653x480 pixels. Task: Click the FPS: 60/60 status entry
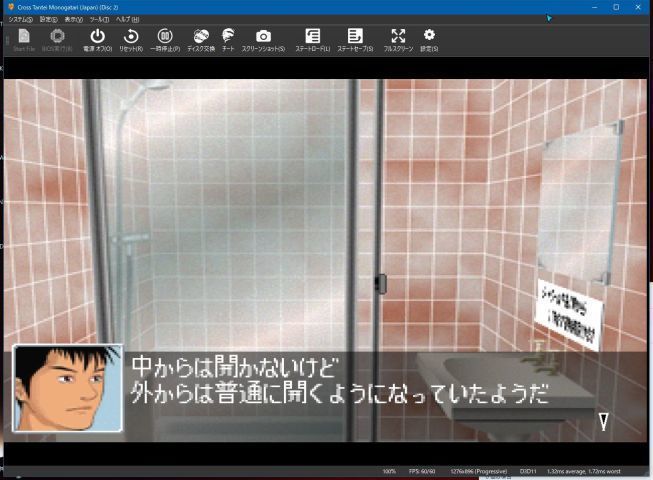click(x=422, y=471)
